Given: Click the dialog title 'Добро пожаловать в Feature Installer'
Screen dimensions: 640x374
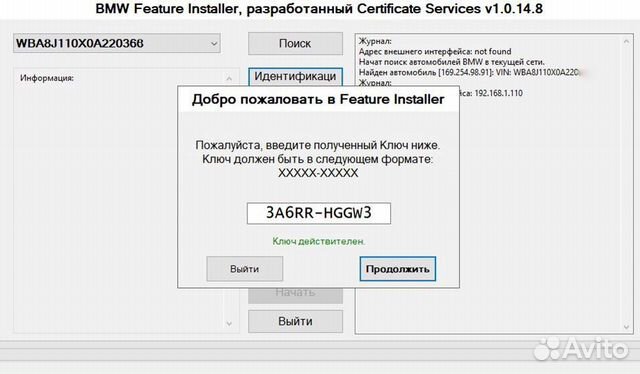Looking at the screenshot, I should tap(318, 99).
